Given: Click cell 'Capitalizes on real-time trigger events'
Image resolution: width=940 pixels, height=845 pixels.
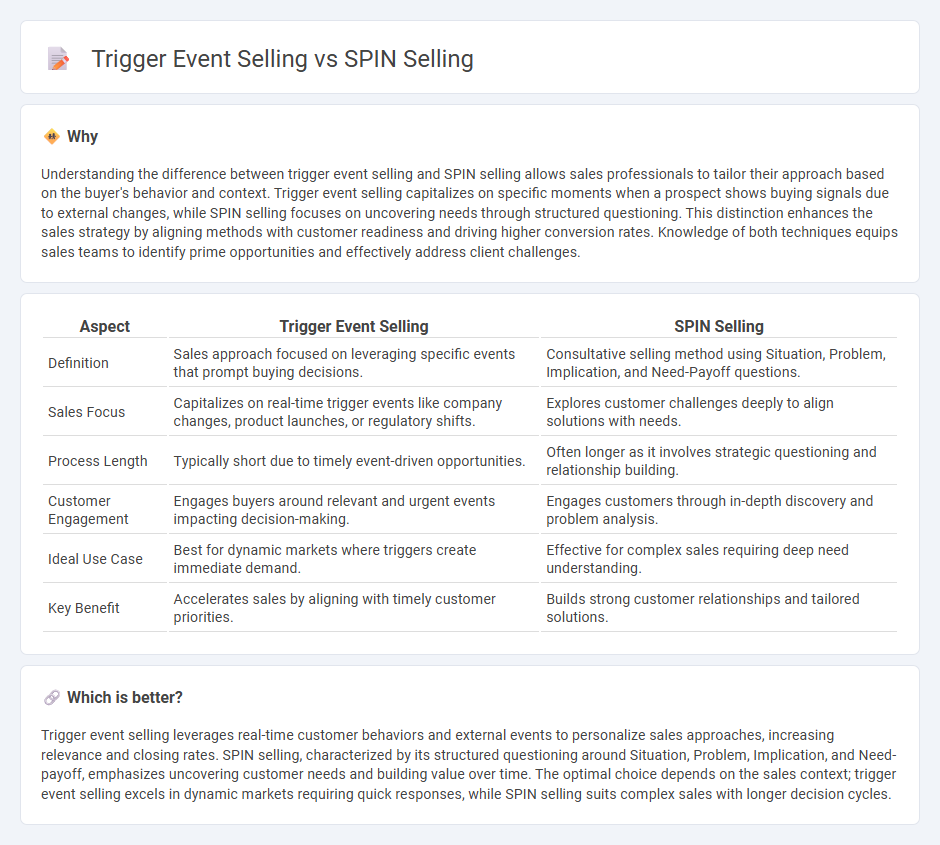Looking at the screenshot, I should coord(354,412).
